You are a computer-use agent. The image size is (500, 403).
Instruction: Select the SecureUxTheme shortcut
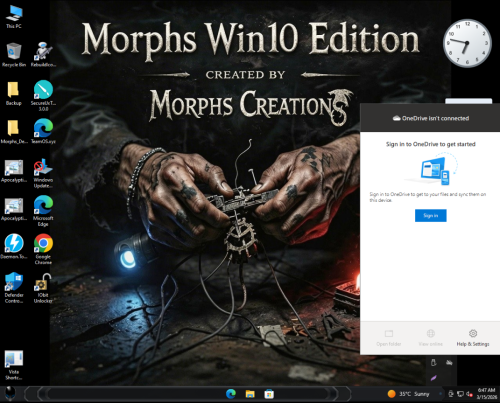[43, 96]
